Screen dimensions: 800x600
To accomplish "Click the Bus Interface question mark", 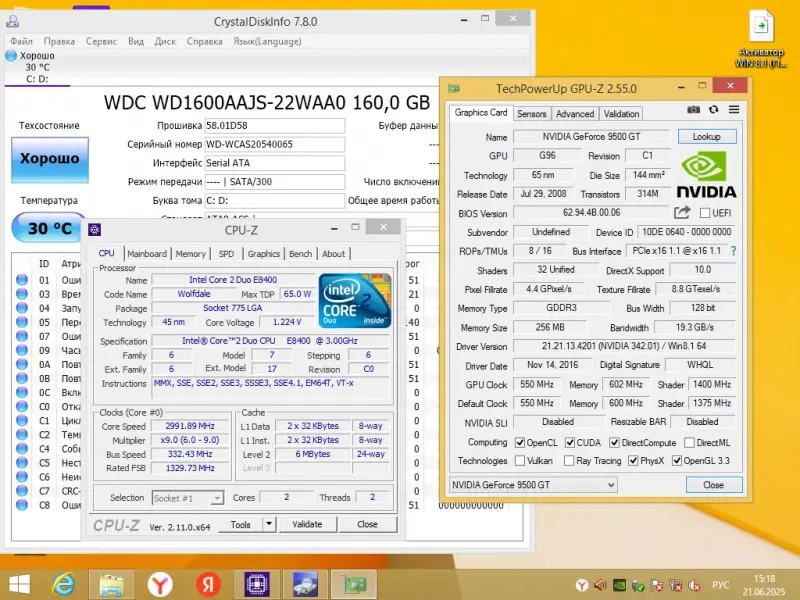I will tap(734, 251).
